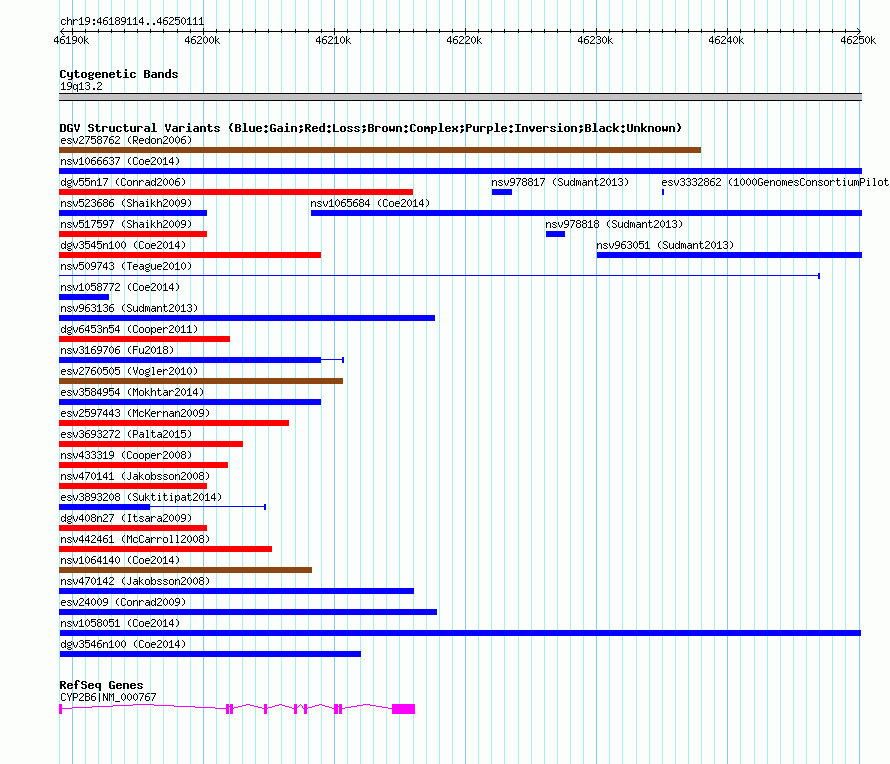Screen dimensions: 890x764
Task: Click the small blue nsv978818 bar
Action: tap(555, 234)
